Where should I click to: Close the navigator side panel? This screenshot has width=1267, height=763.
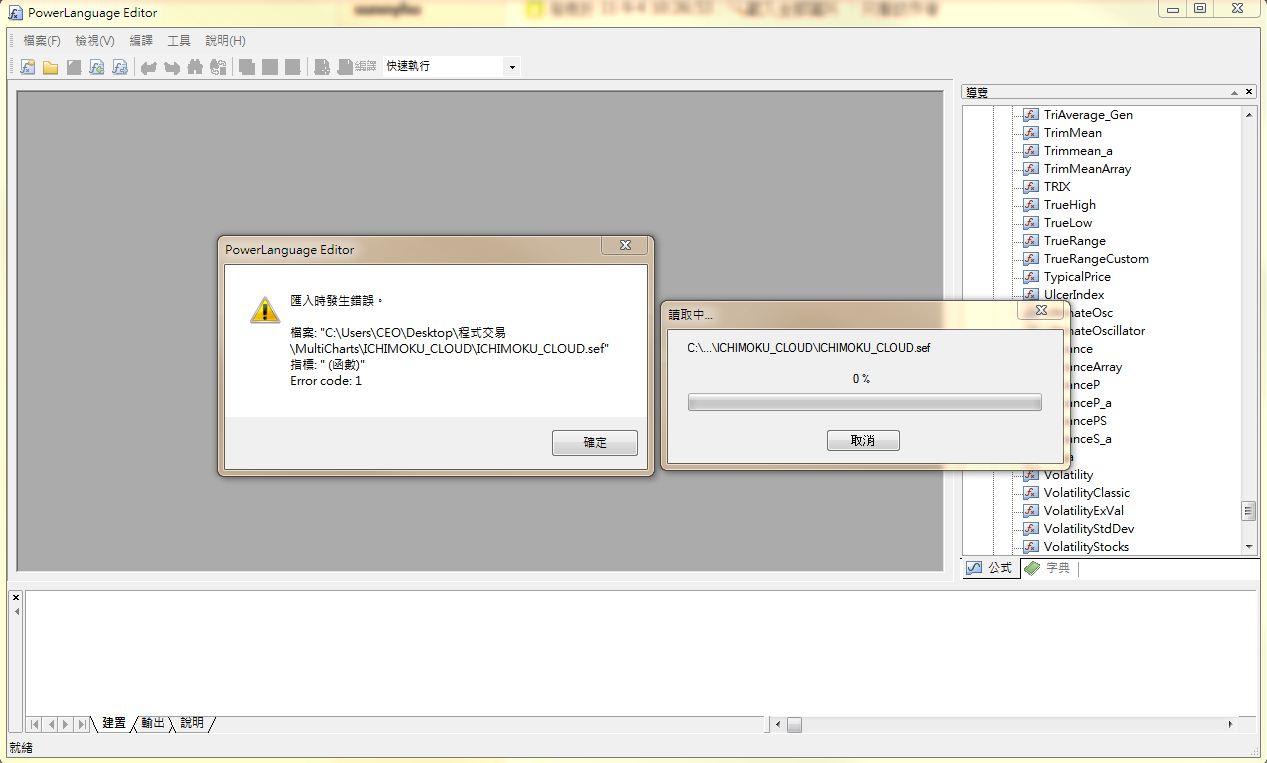1250,92
